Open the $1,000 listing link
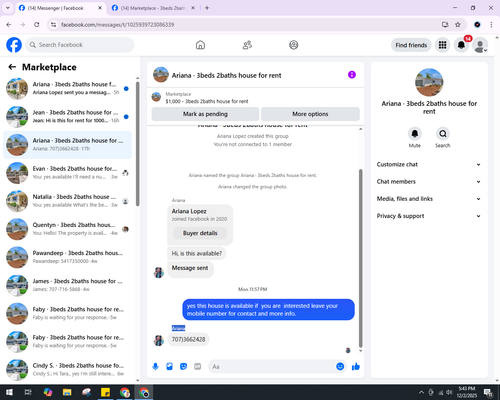Viewport: 500px width, 400px height. (x=207, y=101)
